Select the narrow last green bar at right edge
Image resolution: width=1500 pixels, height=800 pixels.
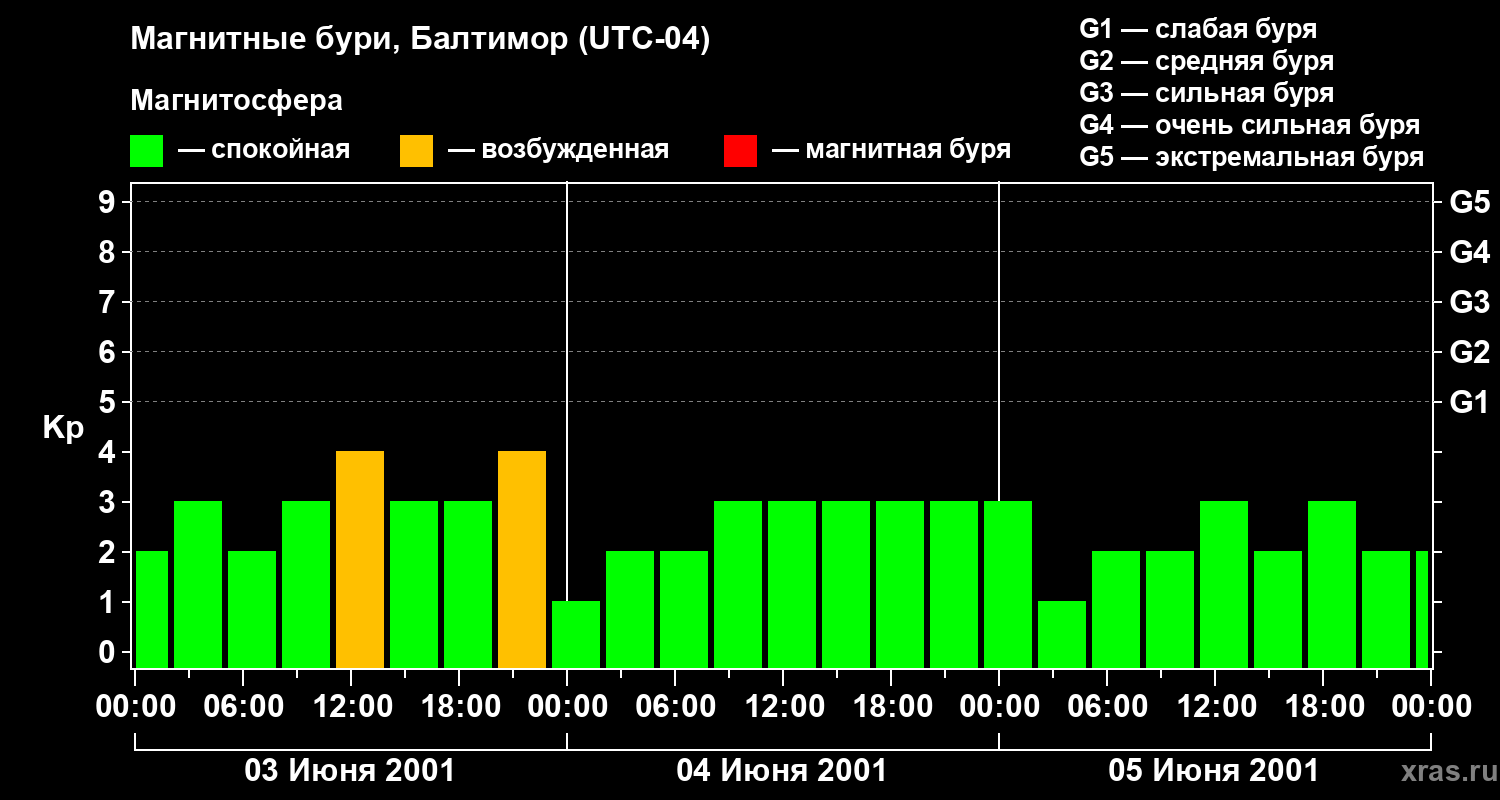point(1422,609)
